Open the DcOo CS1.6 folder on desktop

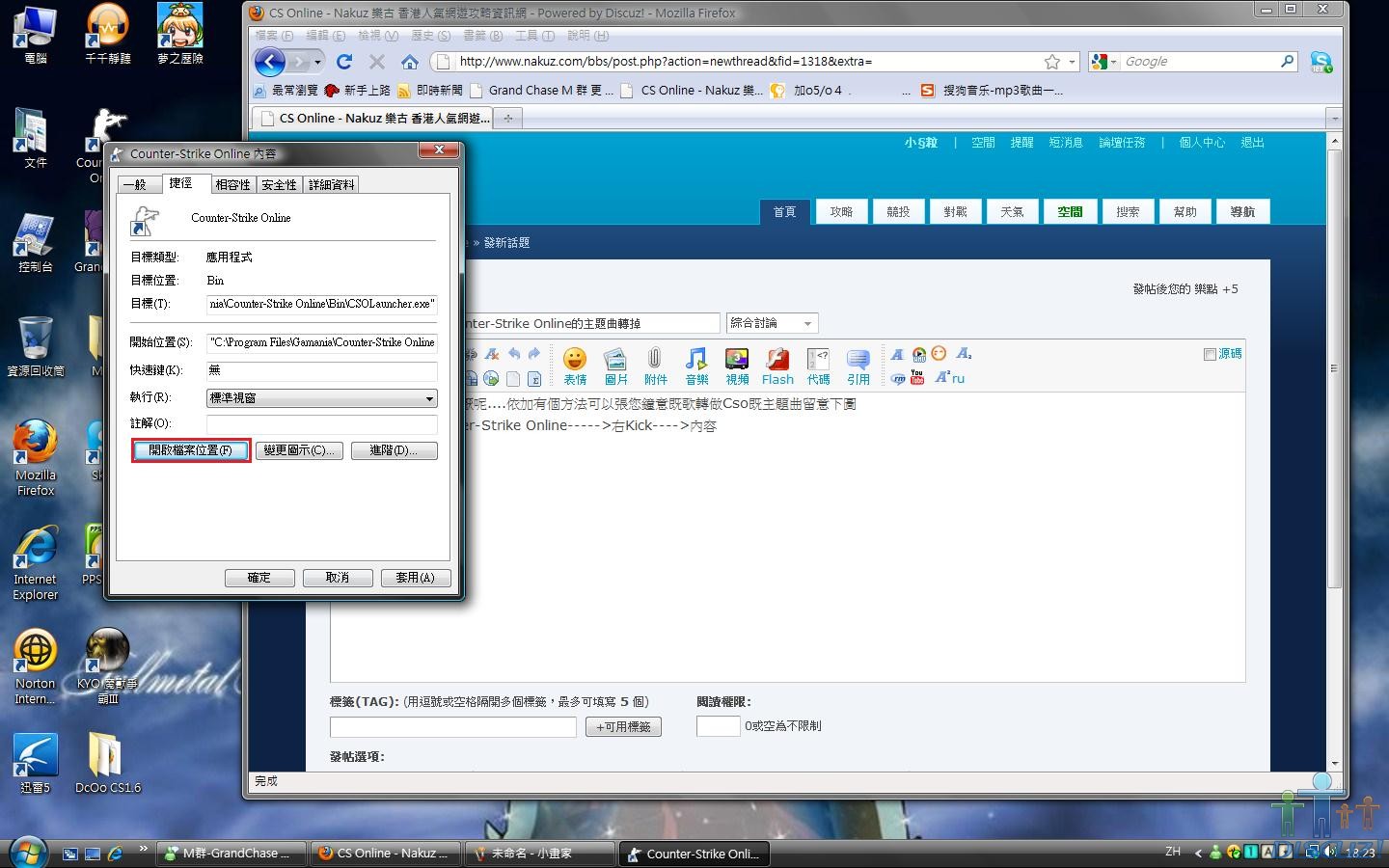(x=107, y=763)
